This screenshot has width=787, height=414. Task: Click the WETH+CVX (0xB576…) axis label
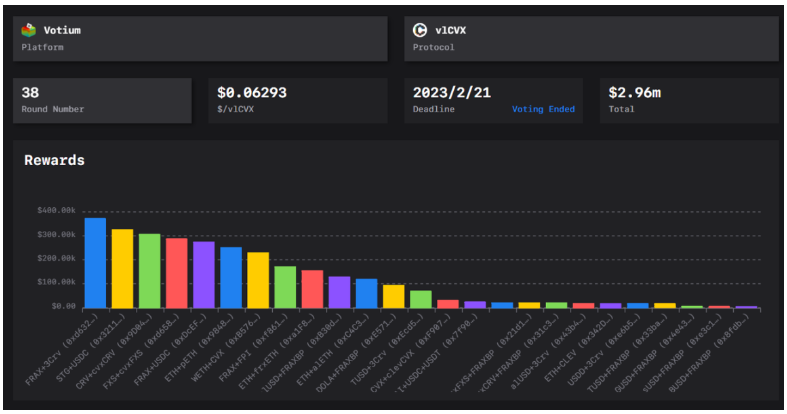(x=226, y=347)
